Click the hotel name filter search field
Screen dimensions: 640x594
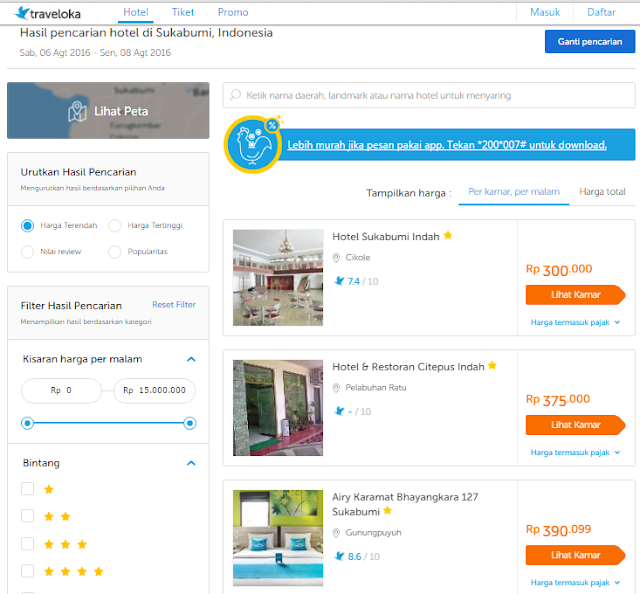click(x=429, y=95)
